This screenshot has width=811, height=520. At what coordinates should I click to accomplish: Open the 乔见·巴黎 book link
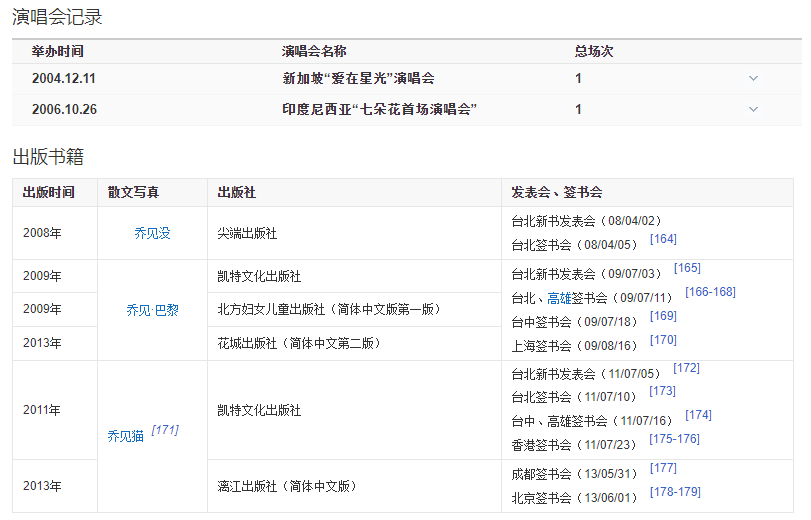tap(152, 310)
